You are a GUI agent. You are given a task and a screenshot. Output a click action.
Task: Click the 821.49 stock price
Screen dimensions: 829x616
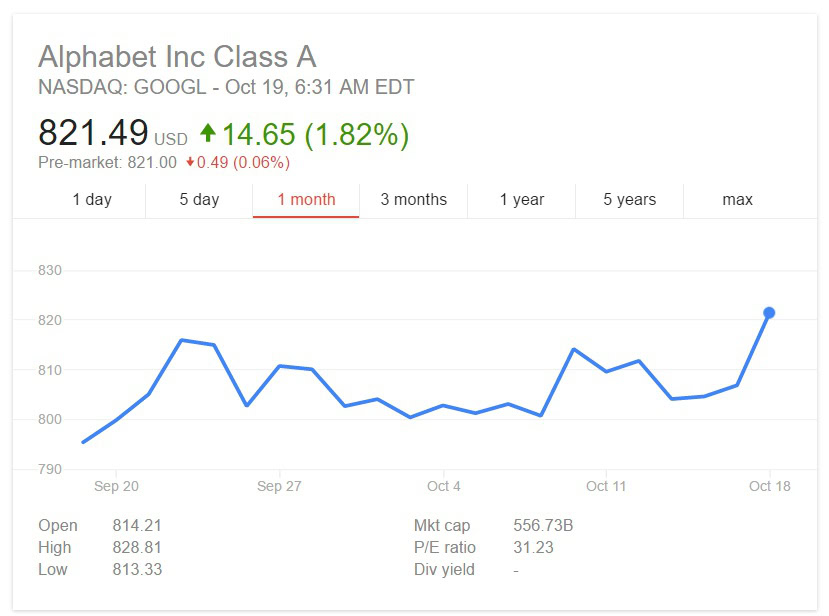point(93,133)
